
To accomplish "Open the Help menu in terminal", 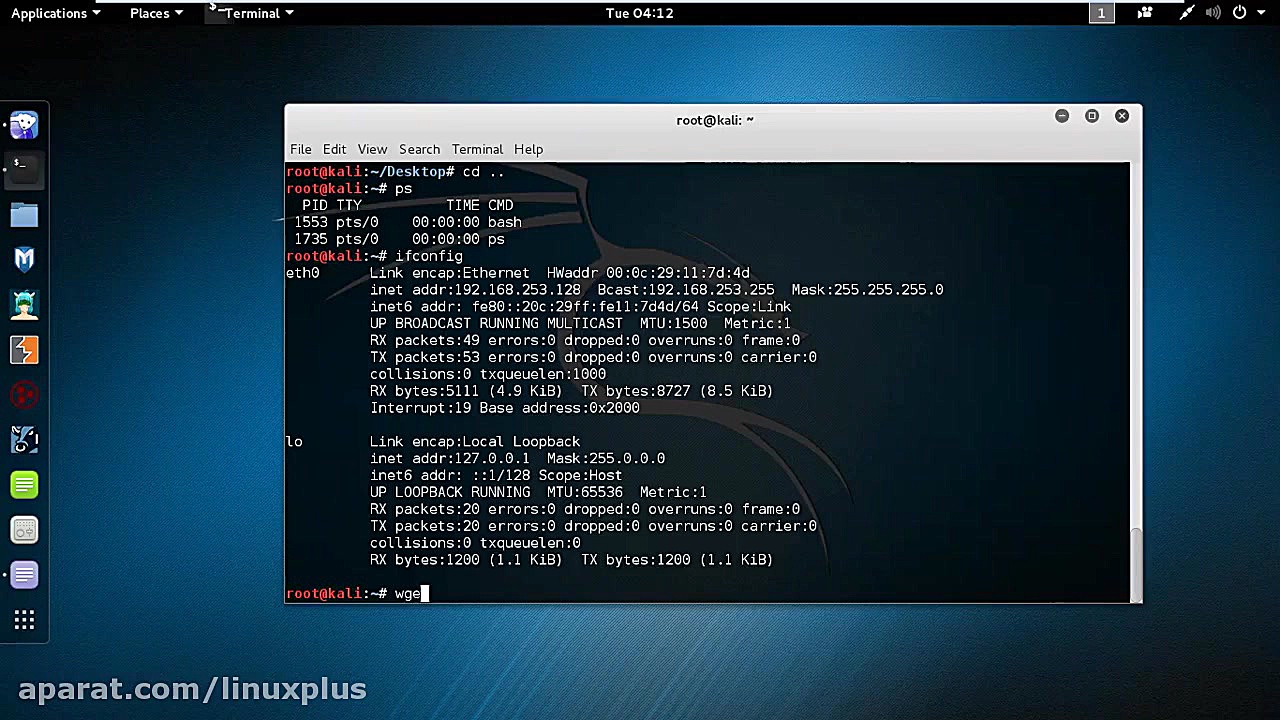I will [528, 149].
